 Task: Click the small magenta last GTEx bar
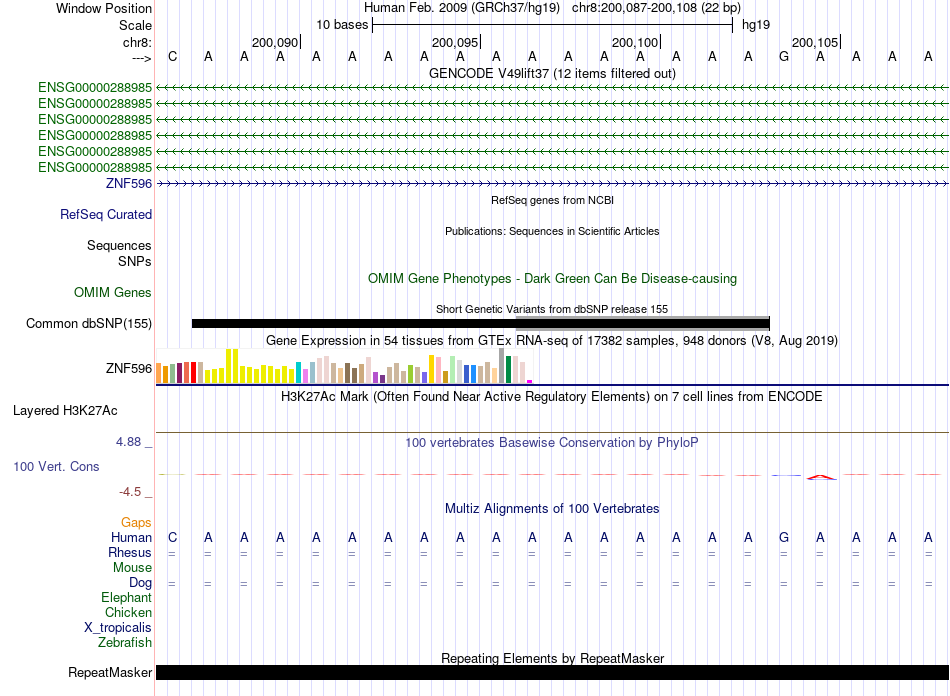coord(530,381)
